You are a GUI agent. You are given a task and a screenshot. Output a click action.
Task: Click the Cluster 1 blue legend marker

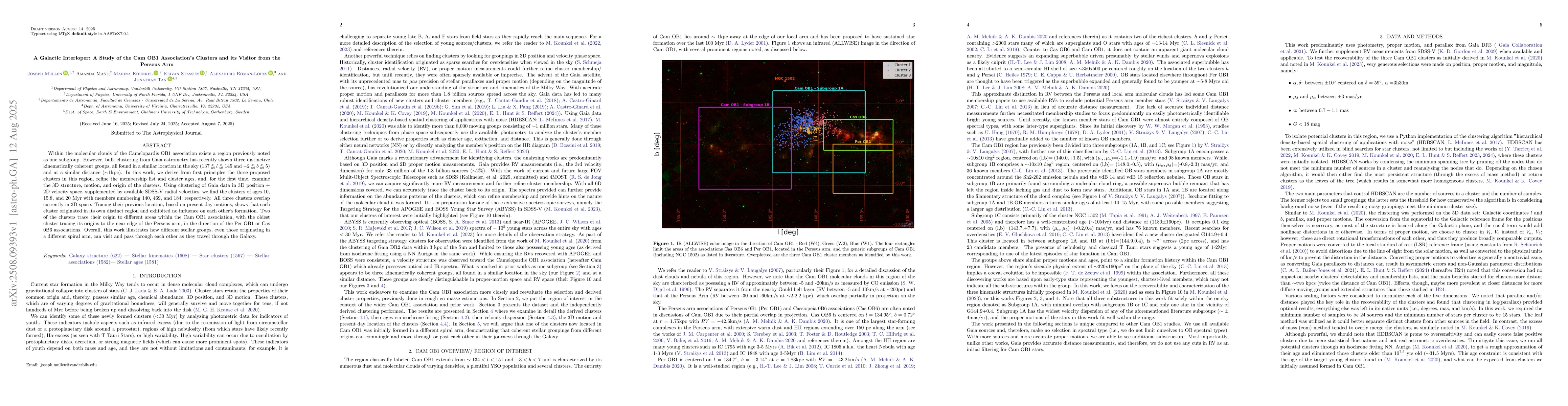(x=888, y=65)
